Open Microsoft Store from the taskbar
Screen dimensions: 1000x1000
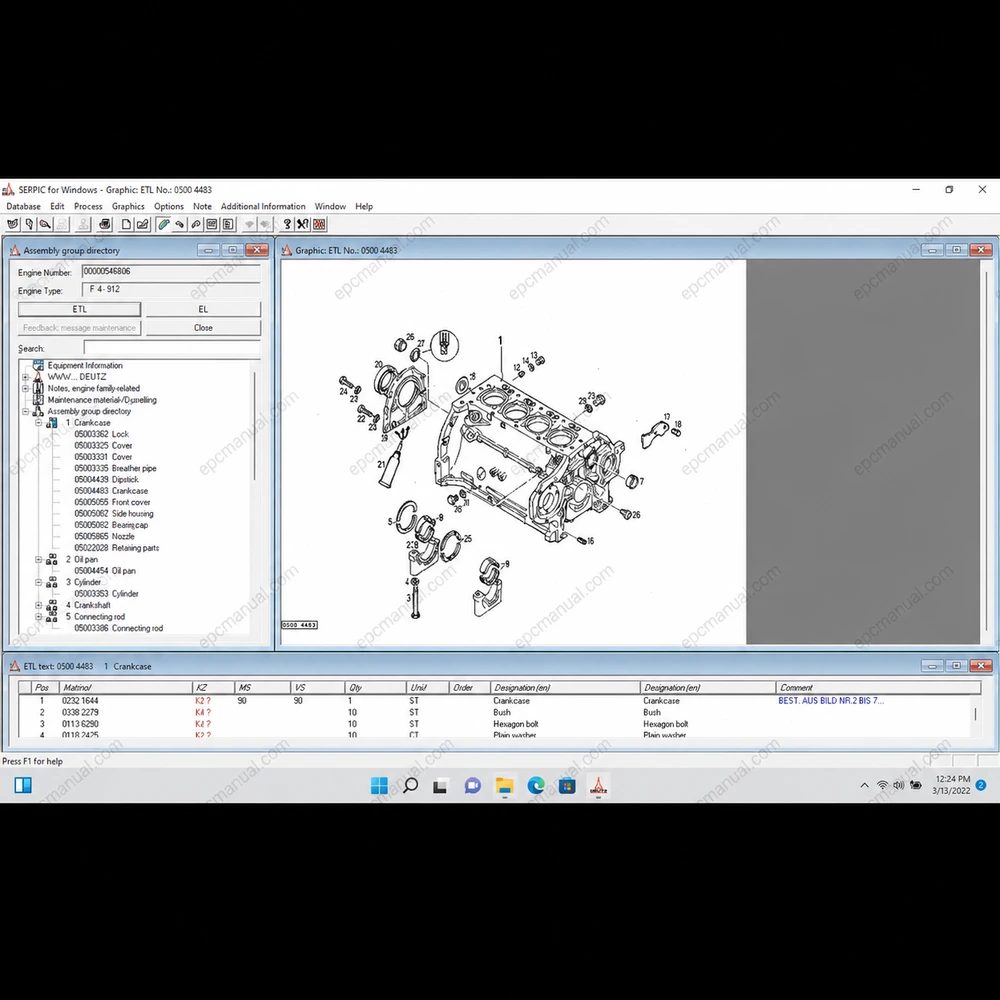tap(567, 786)
